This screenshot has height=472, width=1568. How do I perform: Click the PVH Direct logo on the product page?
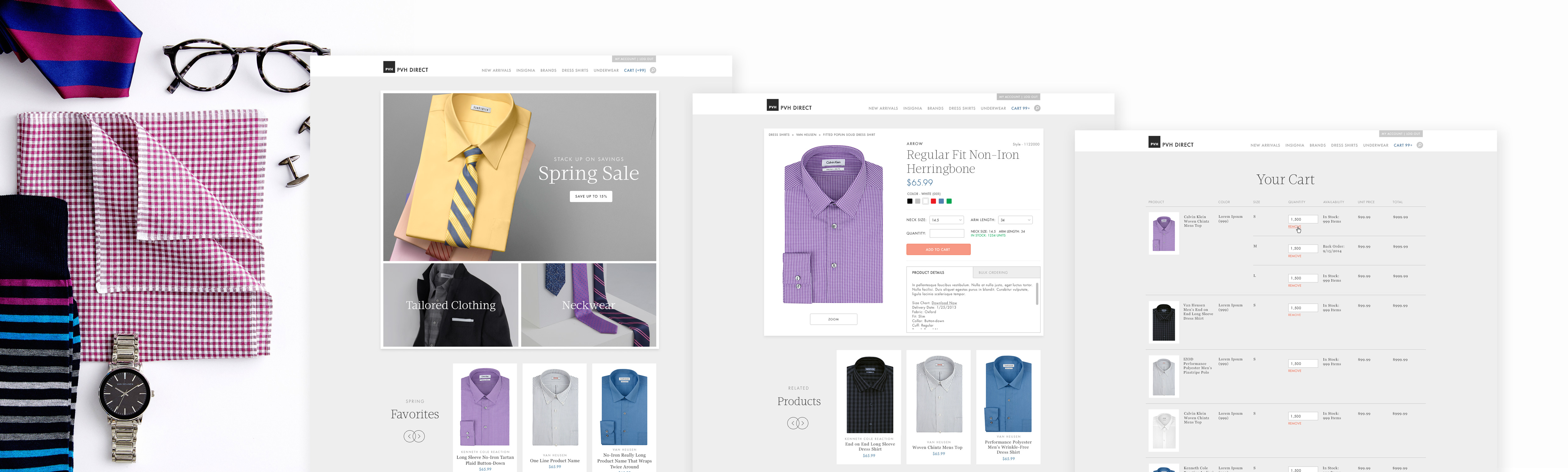pos(789,105)
